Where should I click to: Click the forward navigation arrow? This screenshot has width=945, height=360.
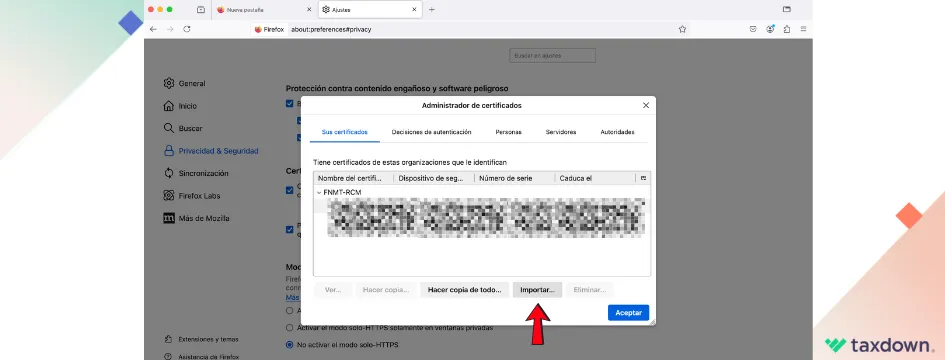tap(170, 29)
